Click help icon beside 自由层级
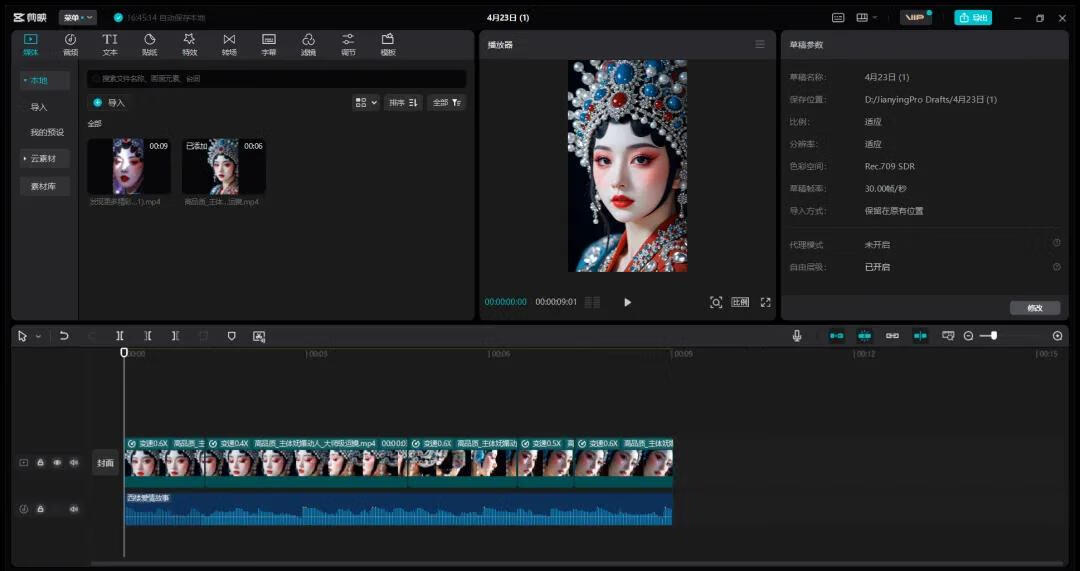Image resolution: width=1080 pixels, height=571 pixels. click(x=1057, y=267)
